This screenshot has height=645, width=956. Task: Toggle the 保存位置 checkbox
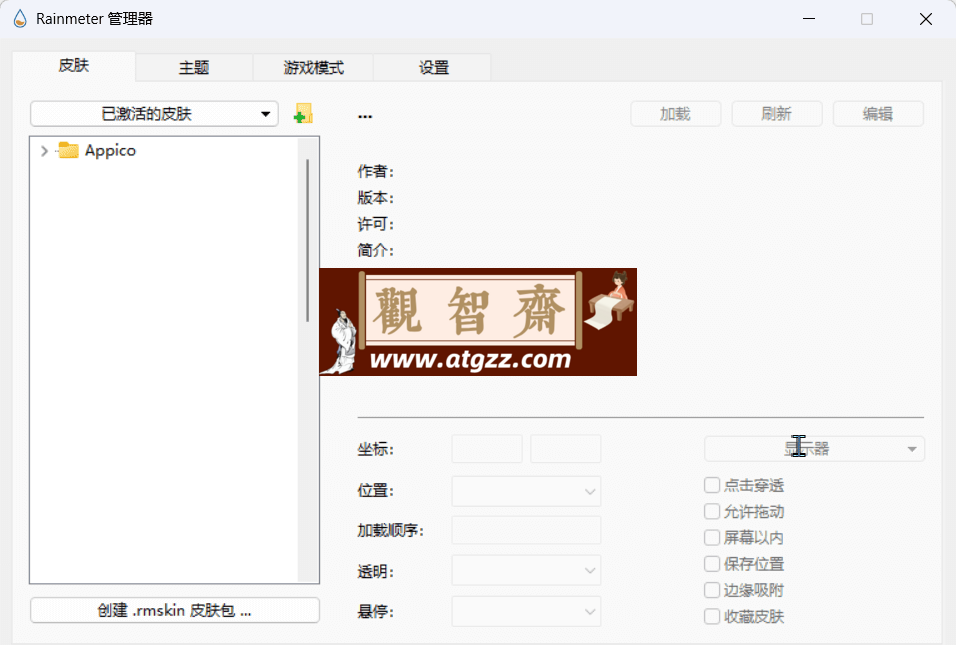[x=712, y=564]
